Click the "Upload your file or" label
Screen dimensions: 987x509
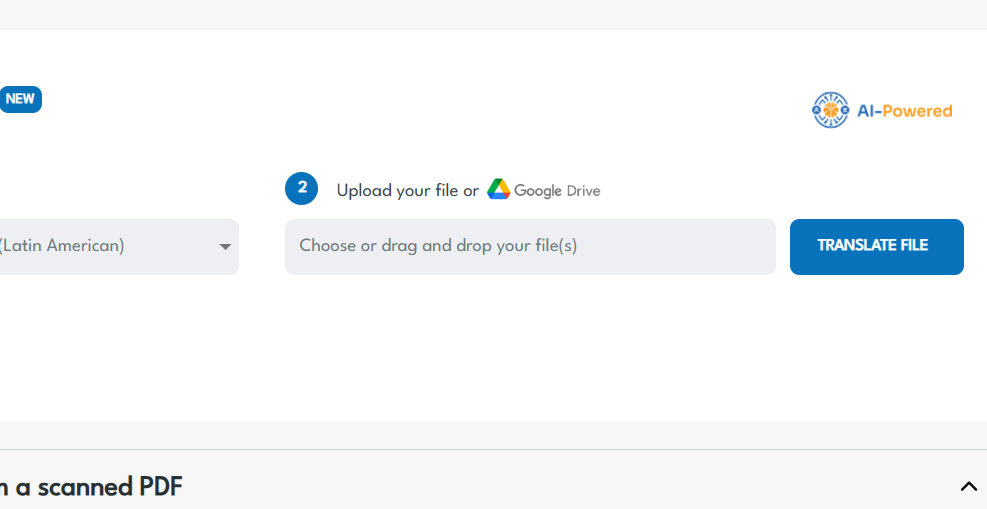[x=407, y=190]
